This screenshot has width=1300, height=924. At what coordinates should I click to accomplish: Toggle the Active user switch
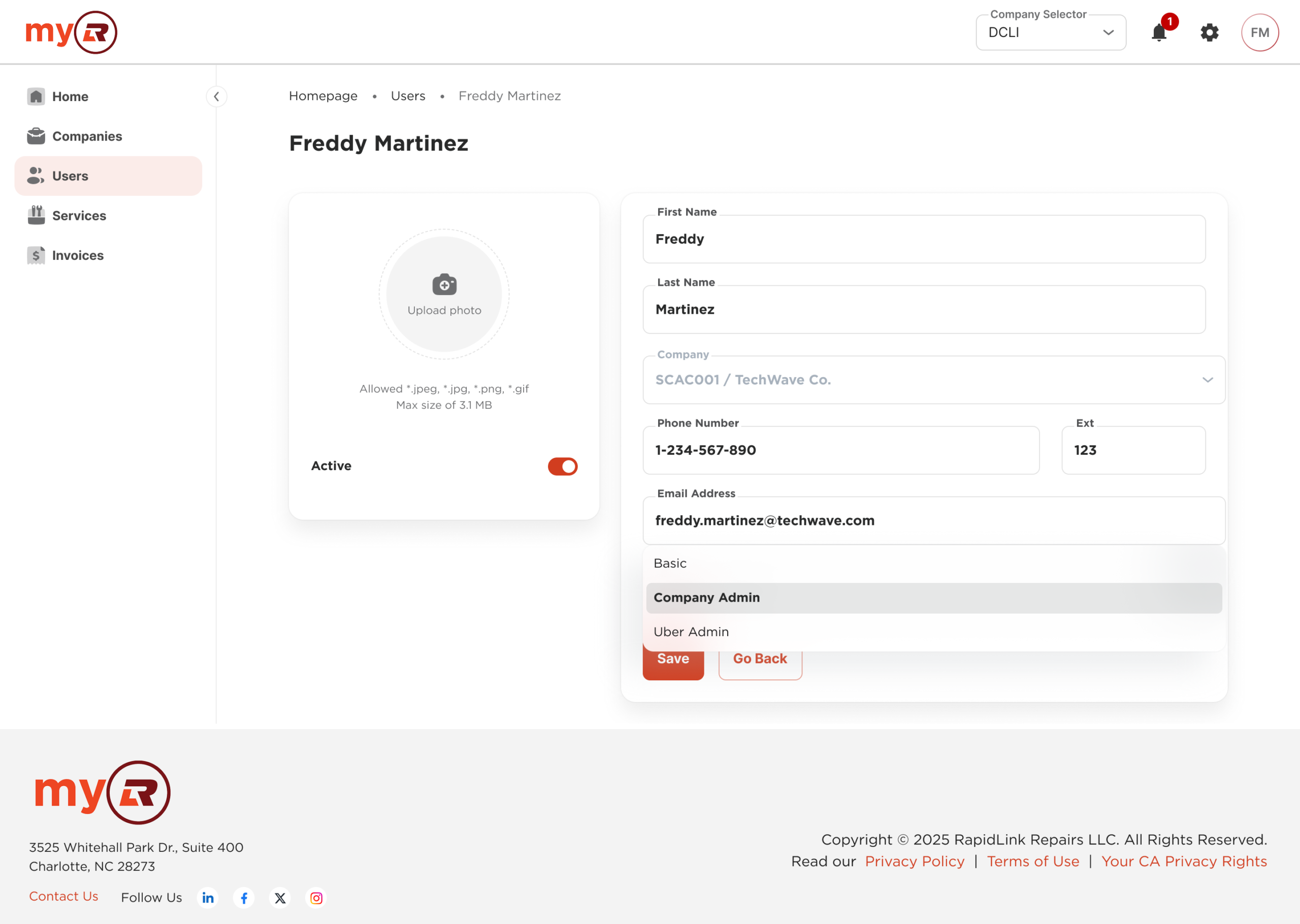tap(562, 466)
